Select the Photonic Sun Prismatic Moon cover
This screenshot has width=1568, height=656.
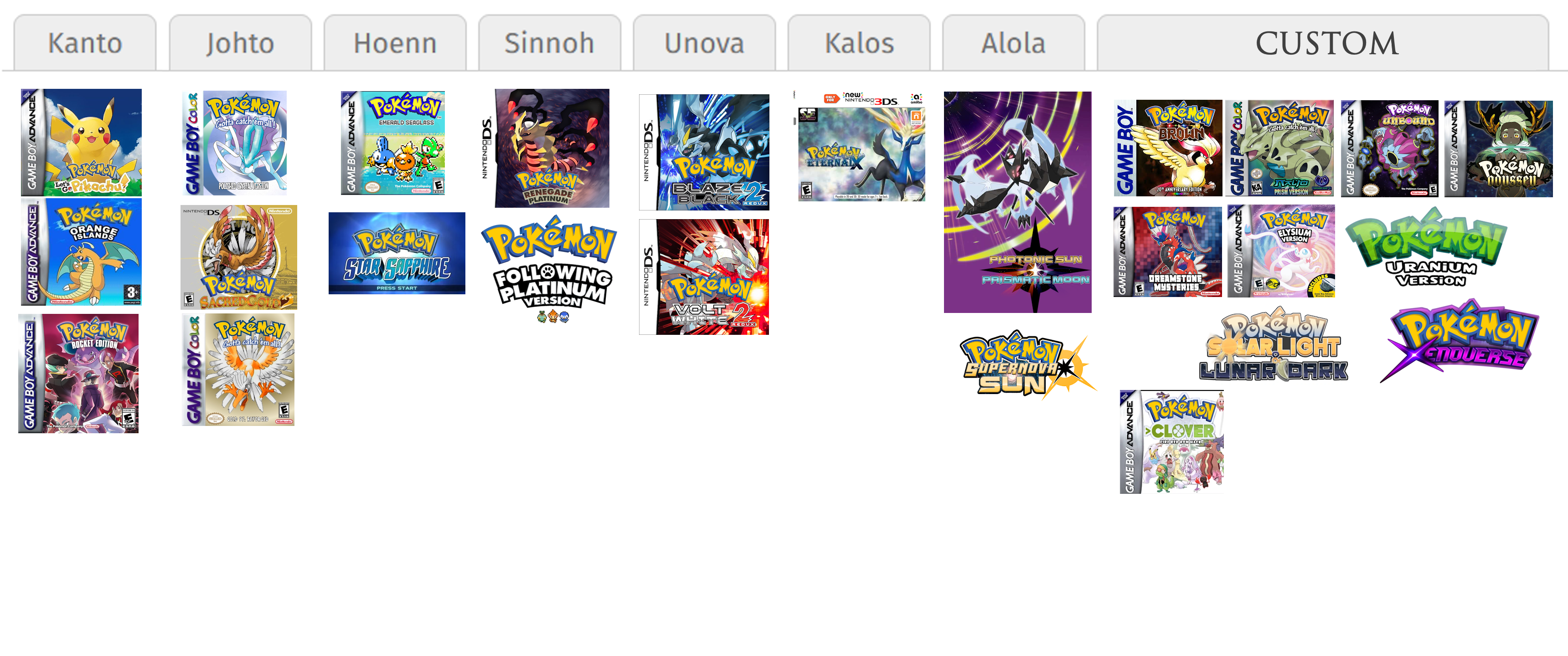1018,202
